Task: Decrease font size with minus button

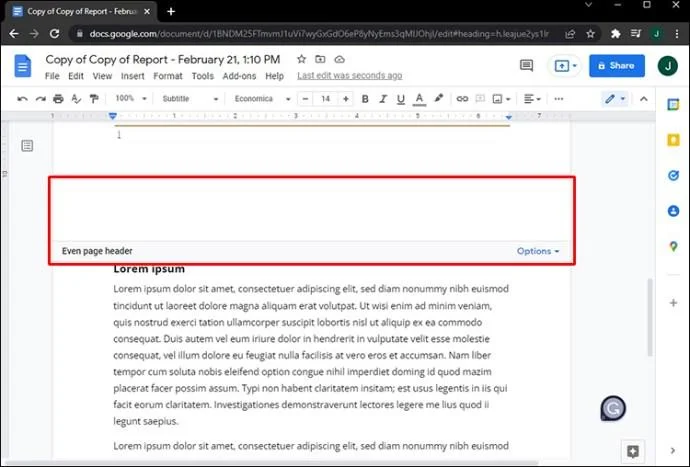Action: (x=305, y=99)
